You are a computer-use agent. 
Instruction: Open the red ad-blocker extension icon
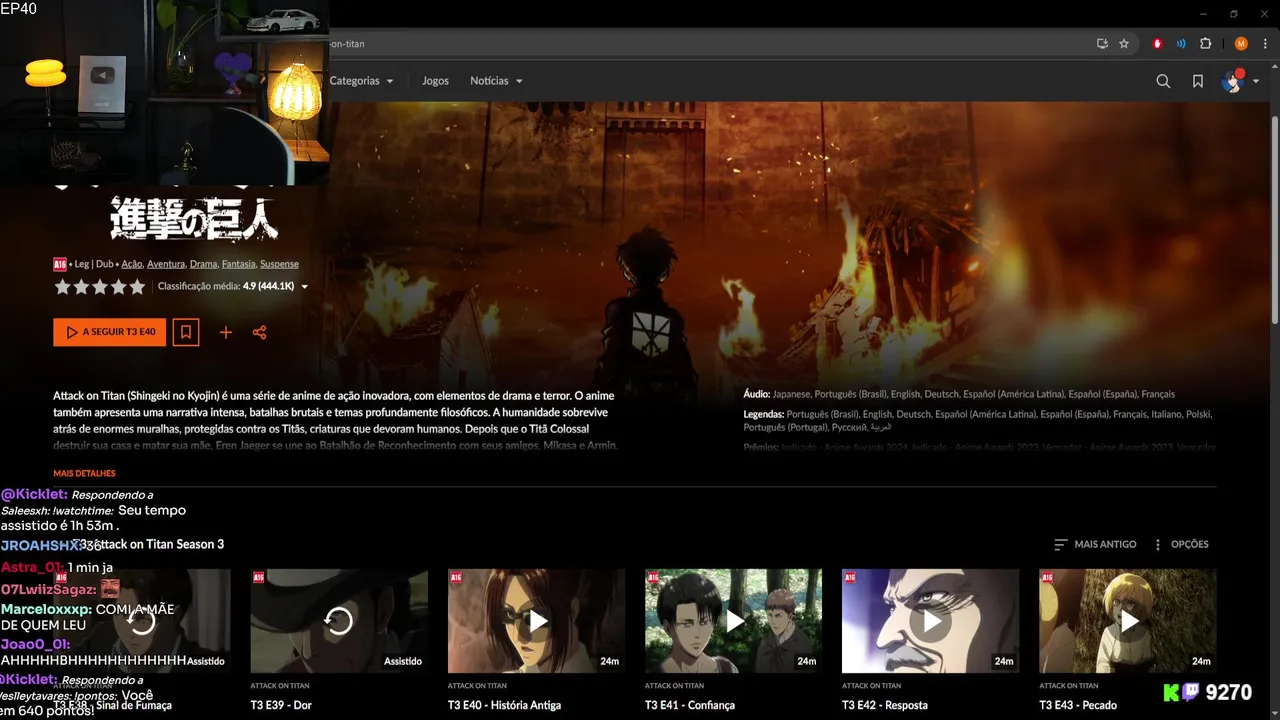1158,44
